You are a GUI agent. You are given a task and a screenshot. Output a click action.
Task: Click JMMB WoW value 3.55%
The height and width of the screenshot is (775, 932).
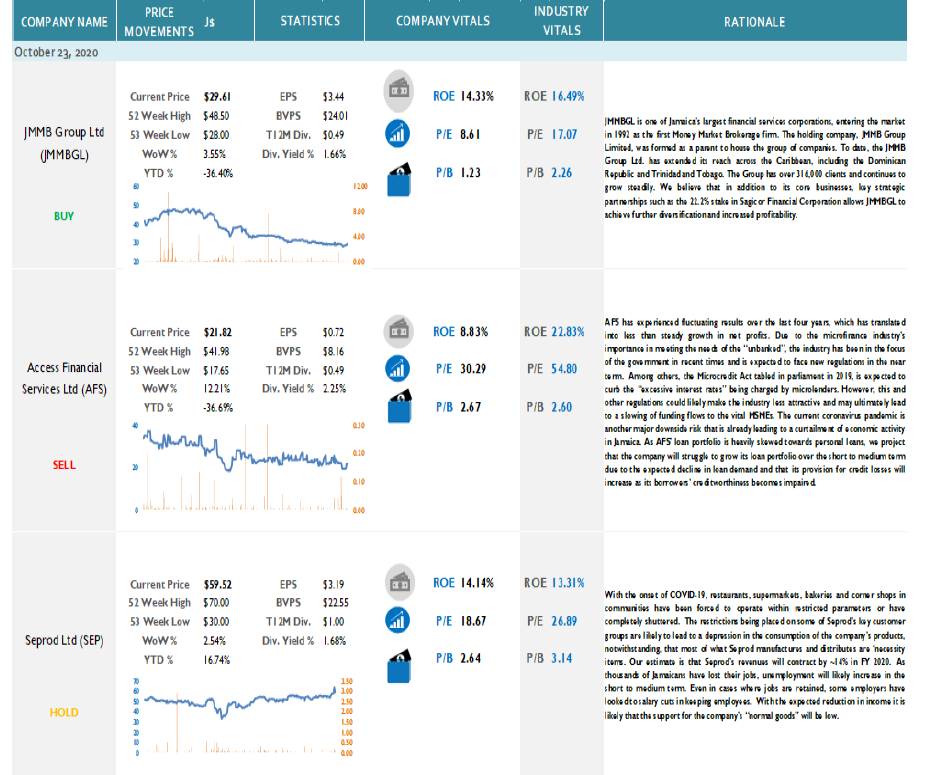(214, 154)
